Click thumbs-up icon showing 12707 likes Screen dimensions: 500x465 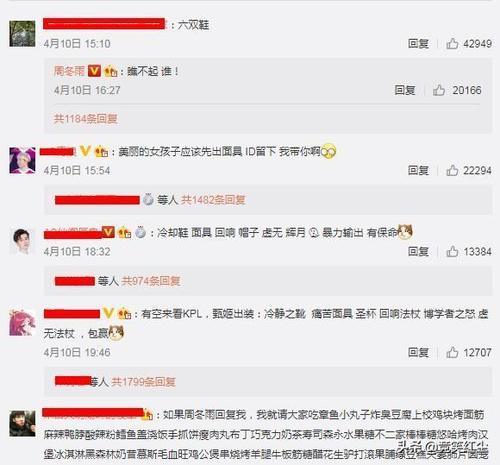[452, 352]
